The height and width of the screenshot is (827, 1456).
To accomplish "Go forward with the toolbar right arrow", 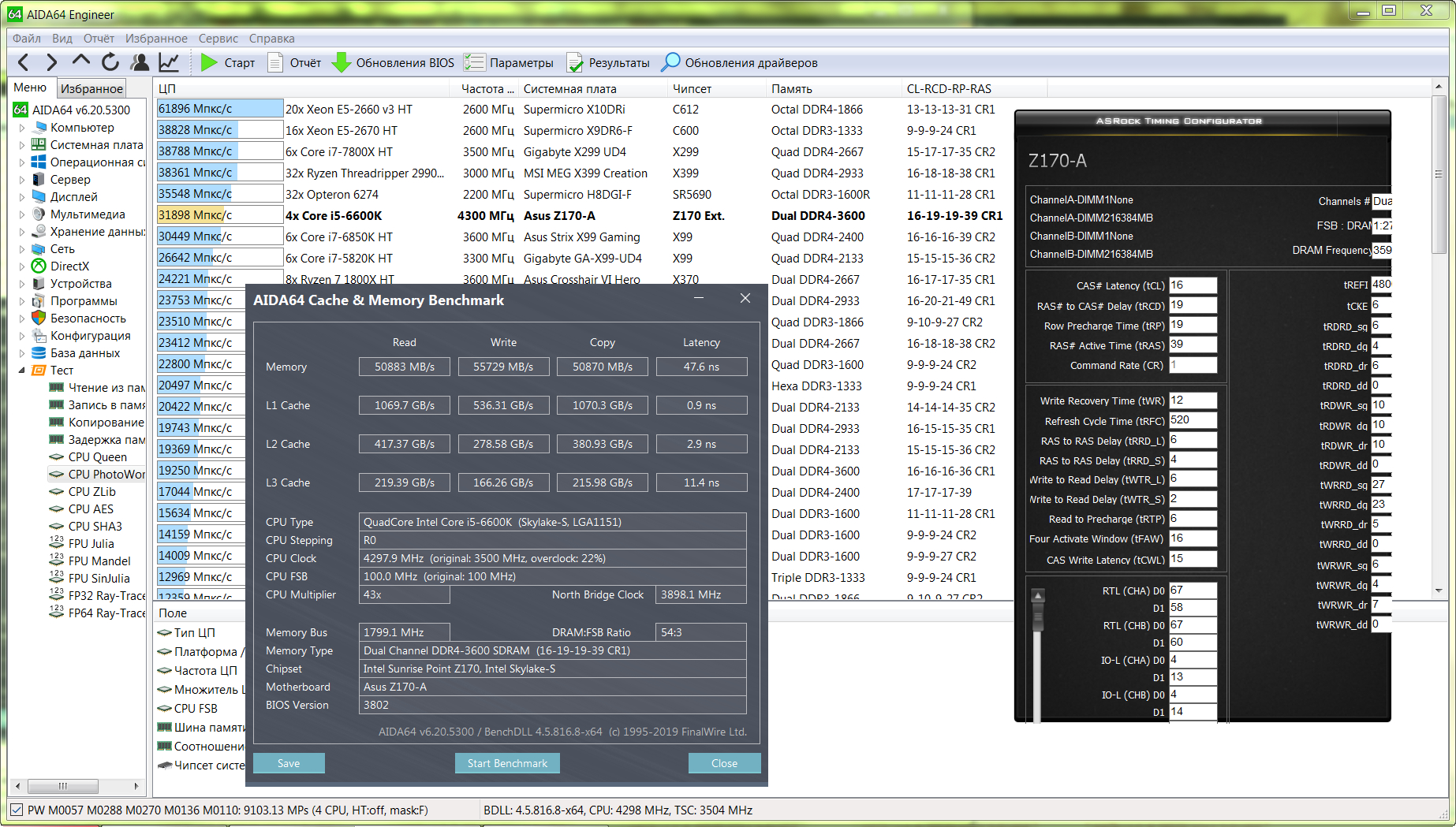I will pos(51,62).
